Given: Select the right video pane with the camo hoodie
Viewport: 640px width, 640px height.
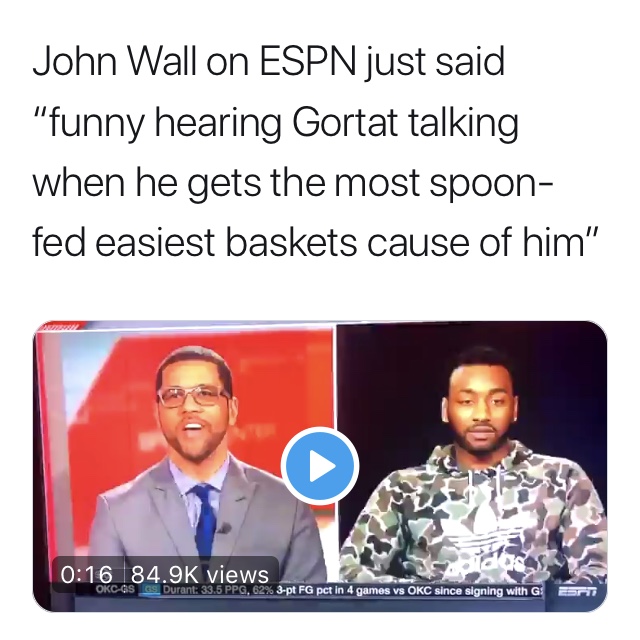Looking at the screenshot, I should (472, 453).
